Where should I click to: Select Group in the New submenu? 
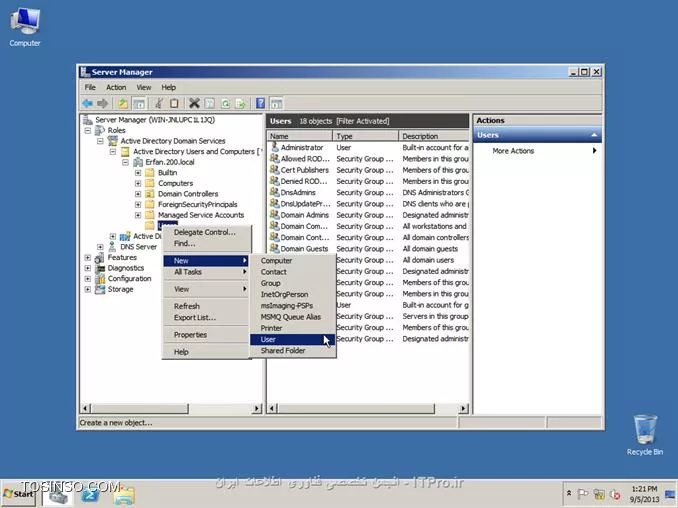click(292, 283)
